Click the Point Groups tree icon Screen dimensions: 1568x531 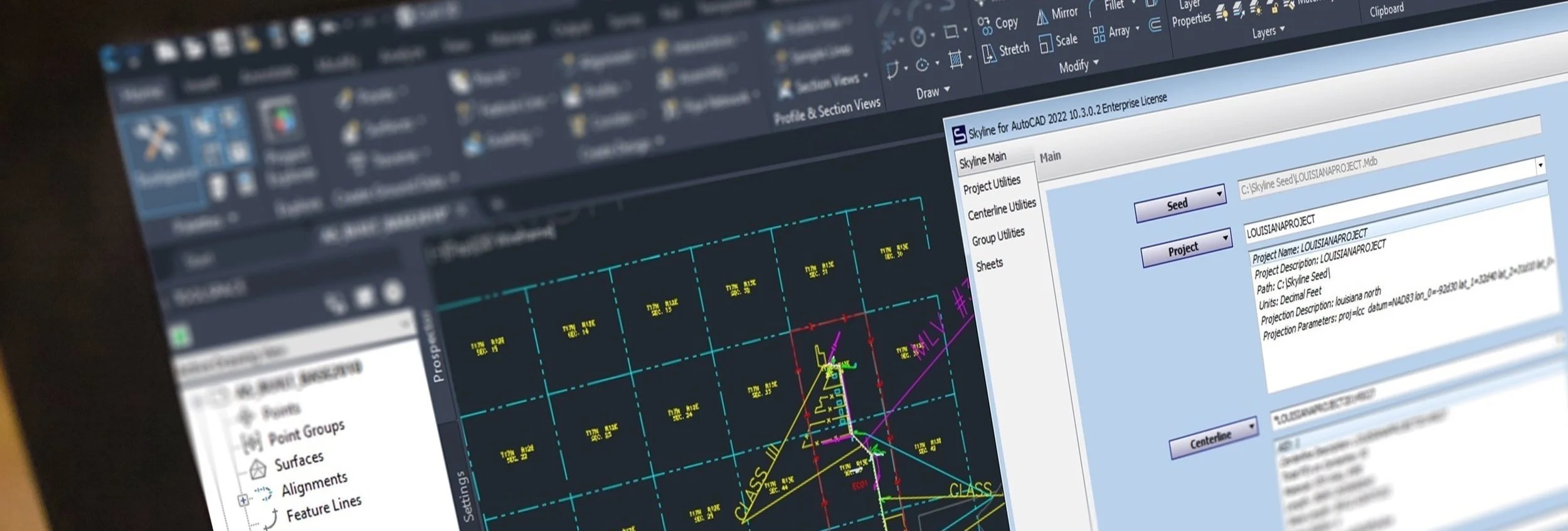click(252, 442)
